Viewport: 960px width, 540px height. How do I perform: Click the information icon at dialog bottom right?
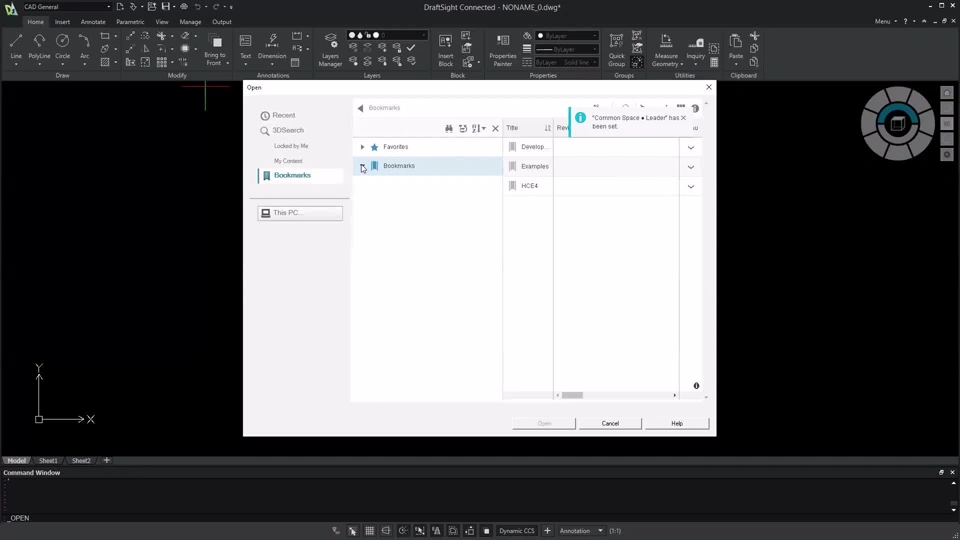[x=696, y=386]
